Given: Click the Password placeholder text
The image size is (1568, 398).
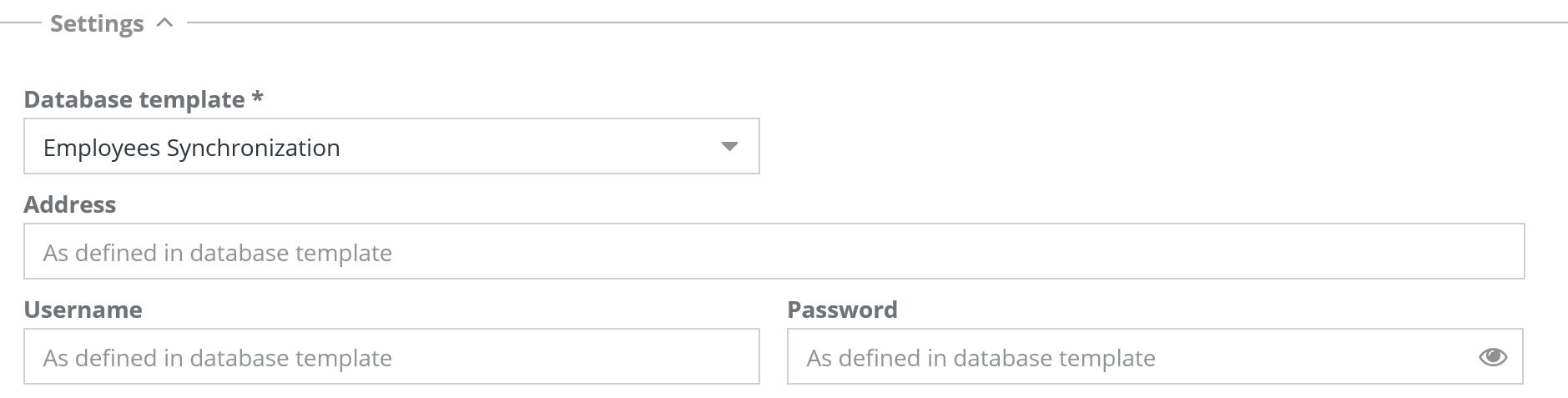Looking at the screenshot, I should pos(981,358).
